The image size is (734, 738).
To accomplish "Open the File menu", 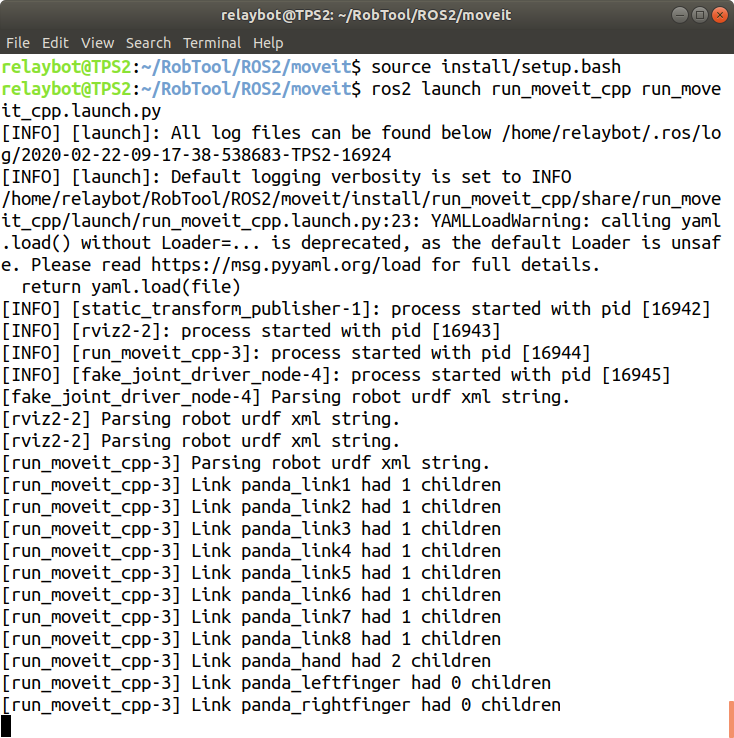I will (18, 43).
